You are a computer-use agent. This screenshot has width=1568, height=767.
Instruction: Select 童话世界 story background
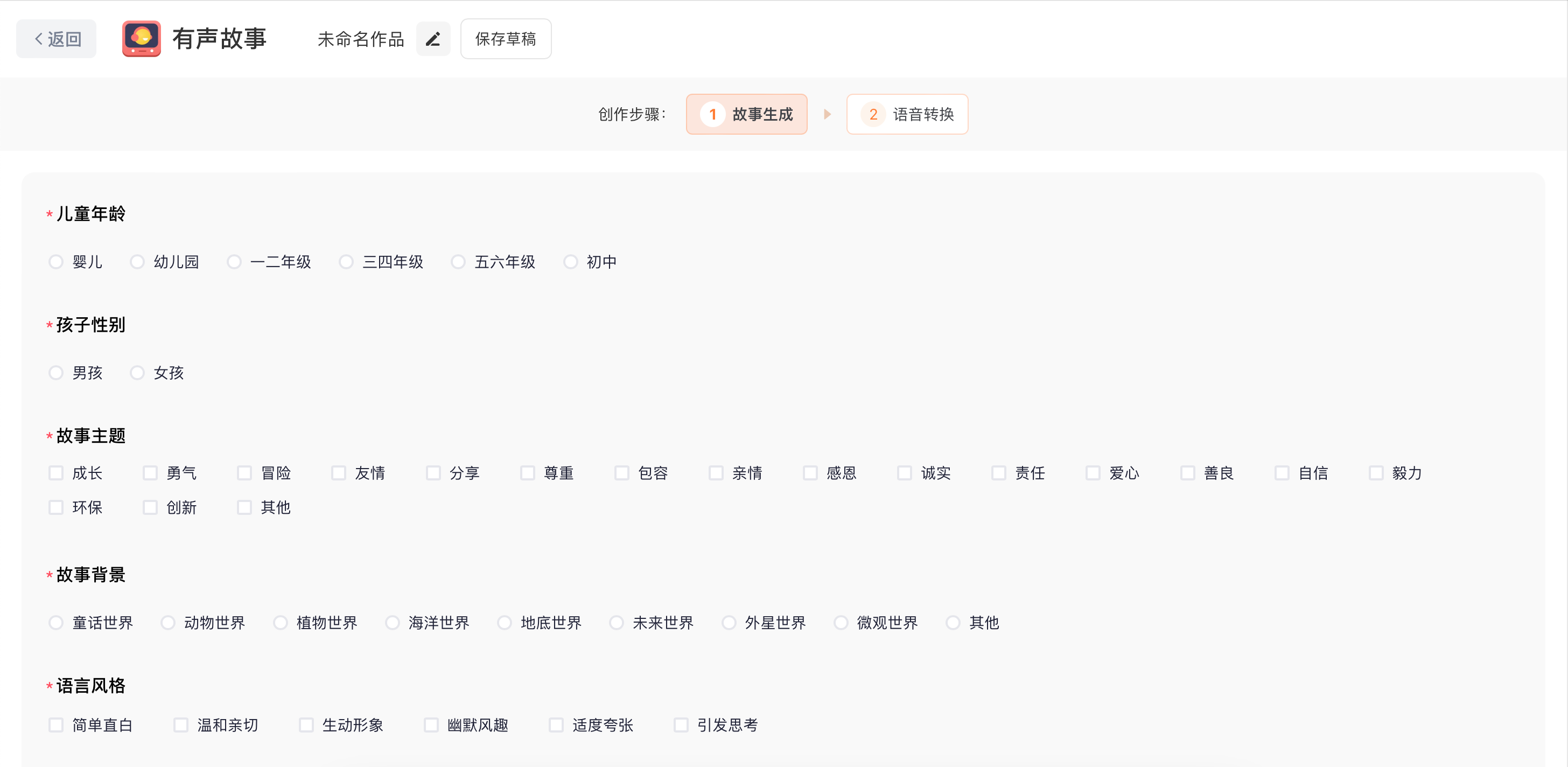tap(56, 623)
